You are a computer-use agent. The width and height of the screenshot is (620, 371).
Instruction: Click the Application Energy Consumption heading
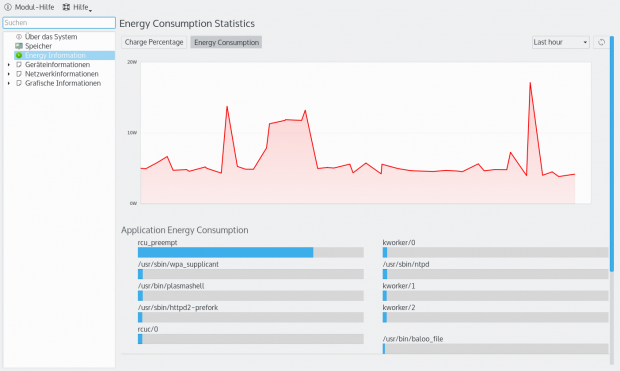185,230
